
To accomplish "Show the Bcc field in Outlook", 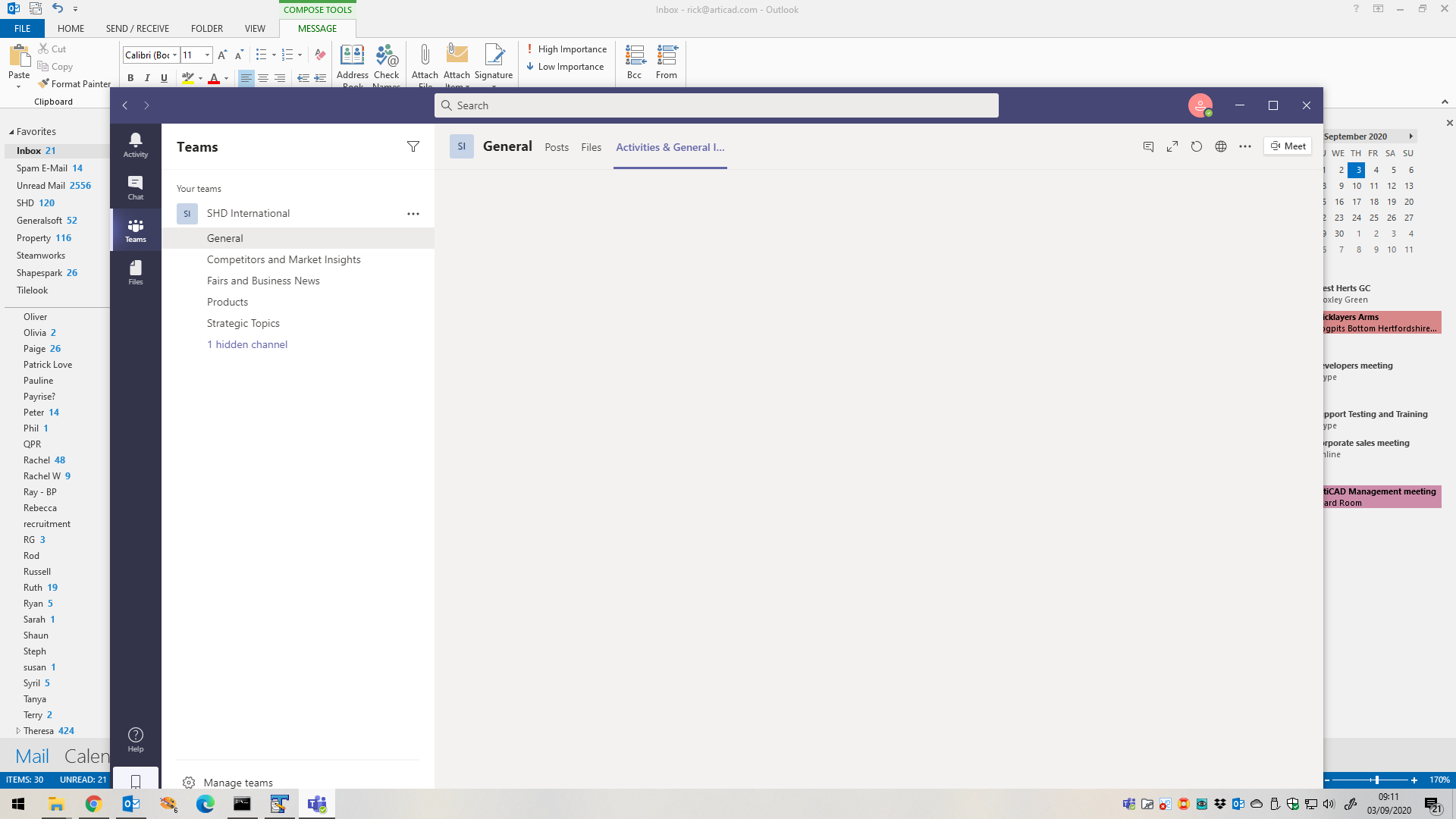I will pyautogui.click(x=635, y=61).
